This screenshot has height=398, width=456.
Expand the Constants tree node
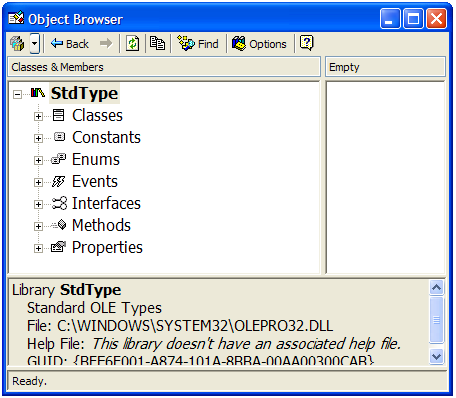pos(38,138)
